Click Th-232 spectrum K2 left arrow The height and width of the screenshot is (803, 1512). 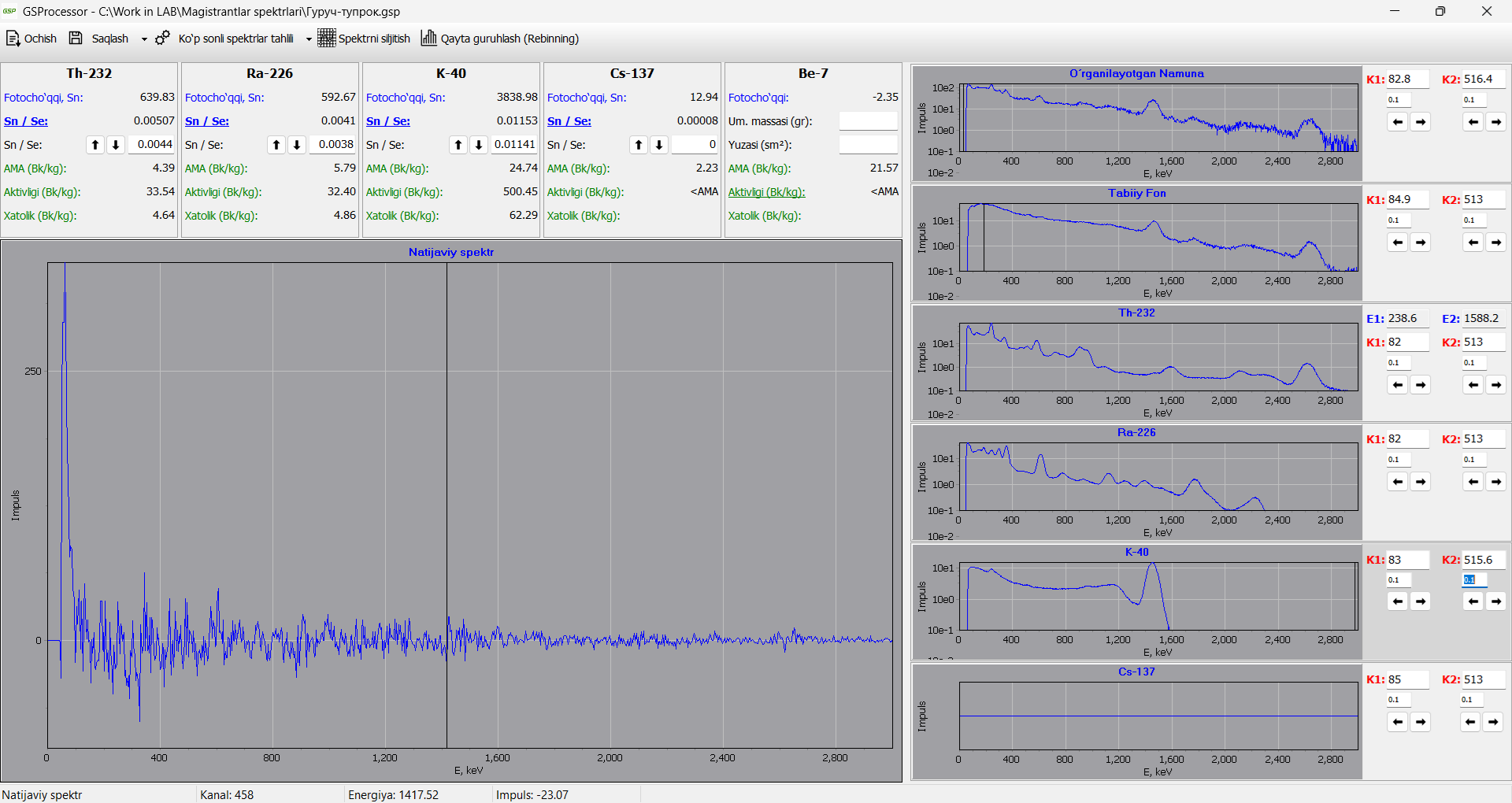1473,385
